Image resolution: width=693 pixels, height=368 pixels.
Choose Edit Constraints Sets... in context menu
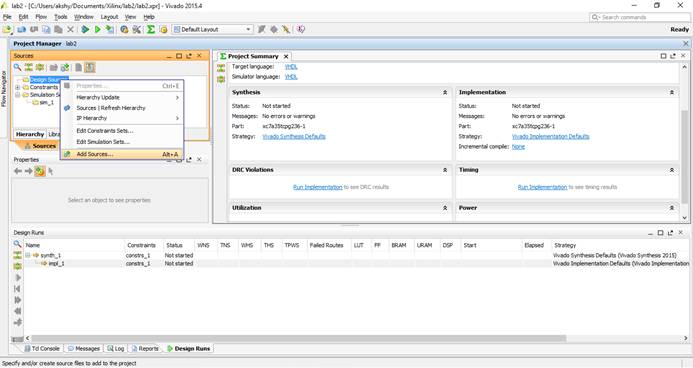click(122, 131)
